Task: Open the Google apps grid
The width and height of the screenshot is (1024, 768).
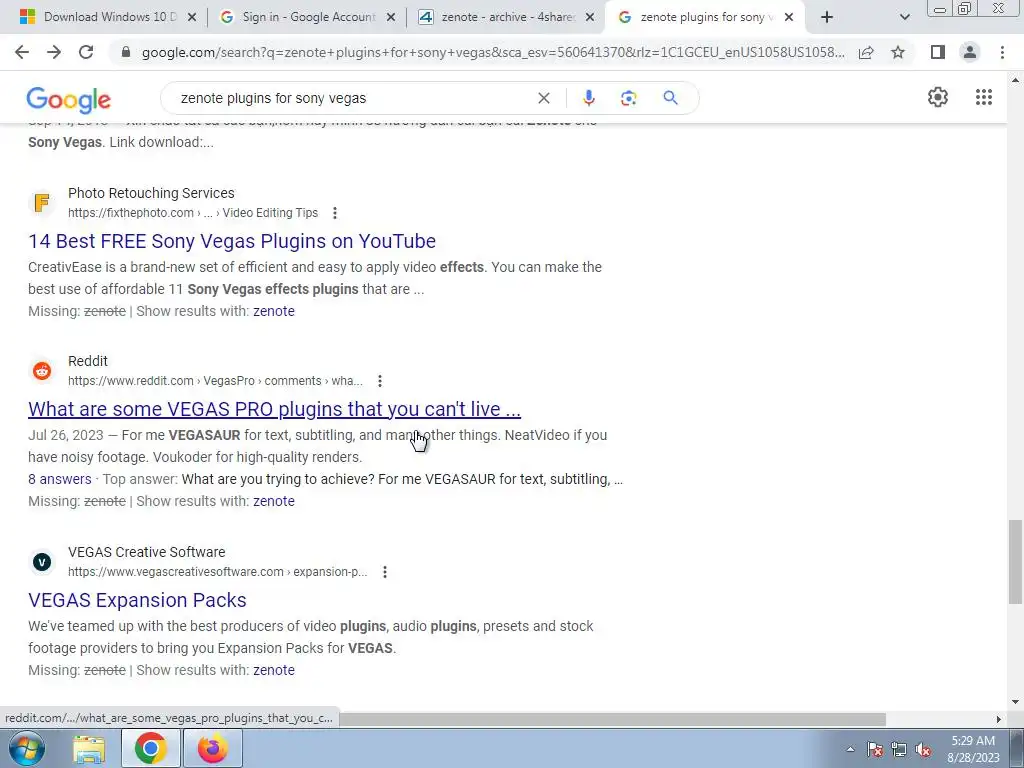Action: pyautogui.click(x=984, y=97)
